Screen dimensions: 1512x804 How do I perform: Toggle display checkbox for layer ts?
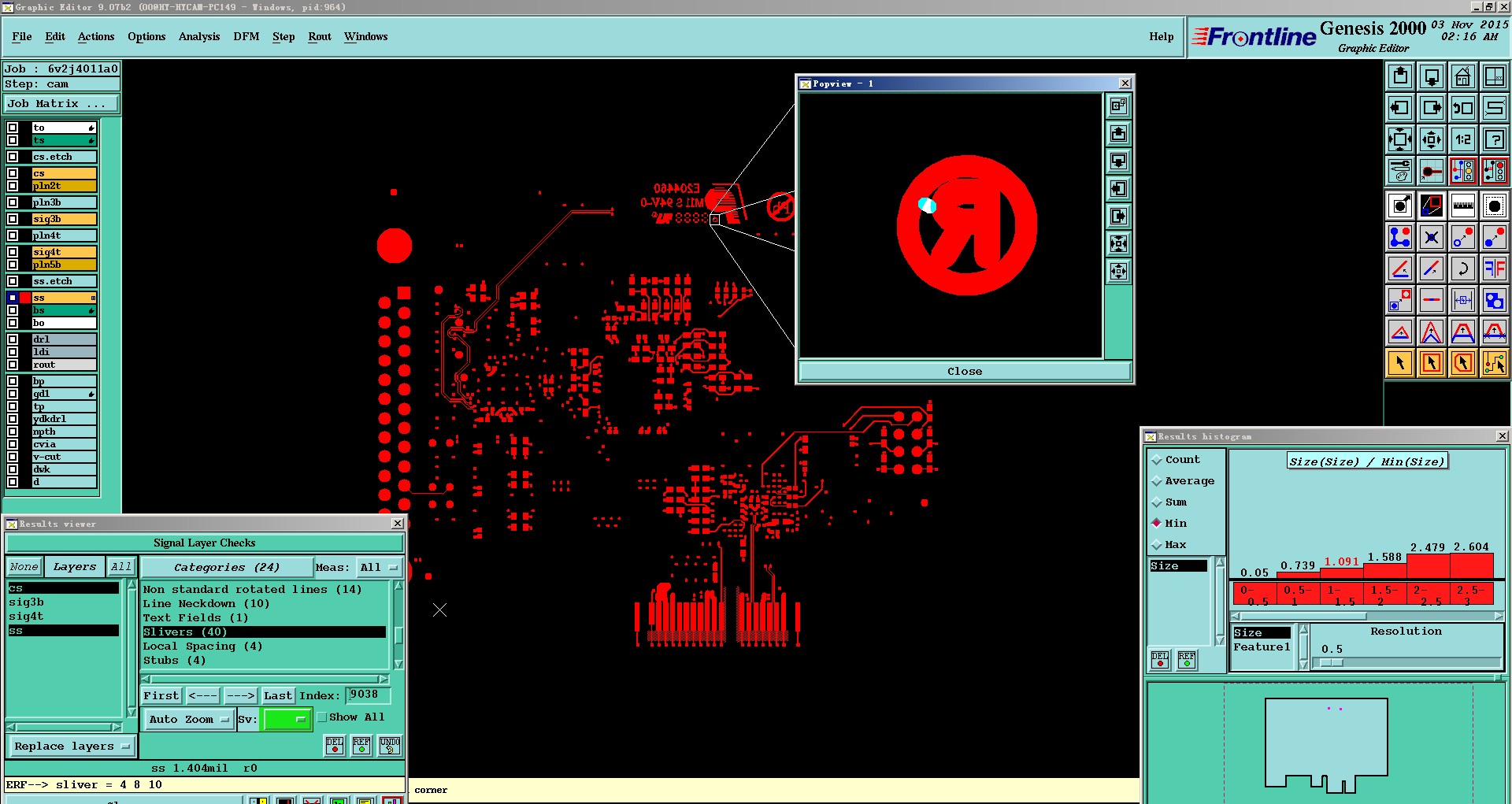pyautogui.click(x=13, y=140)
